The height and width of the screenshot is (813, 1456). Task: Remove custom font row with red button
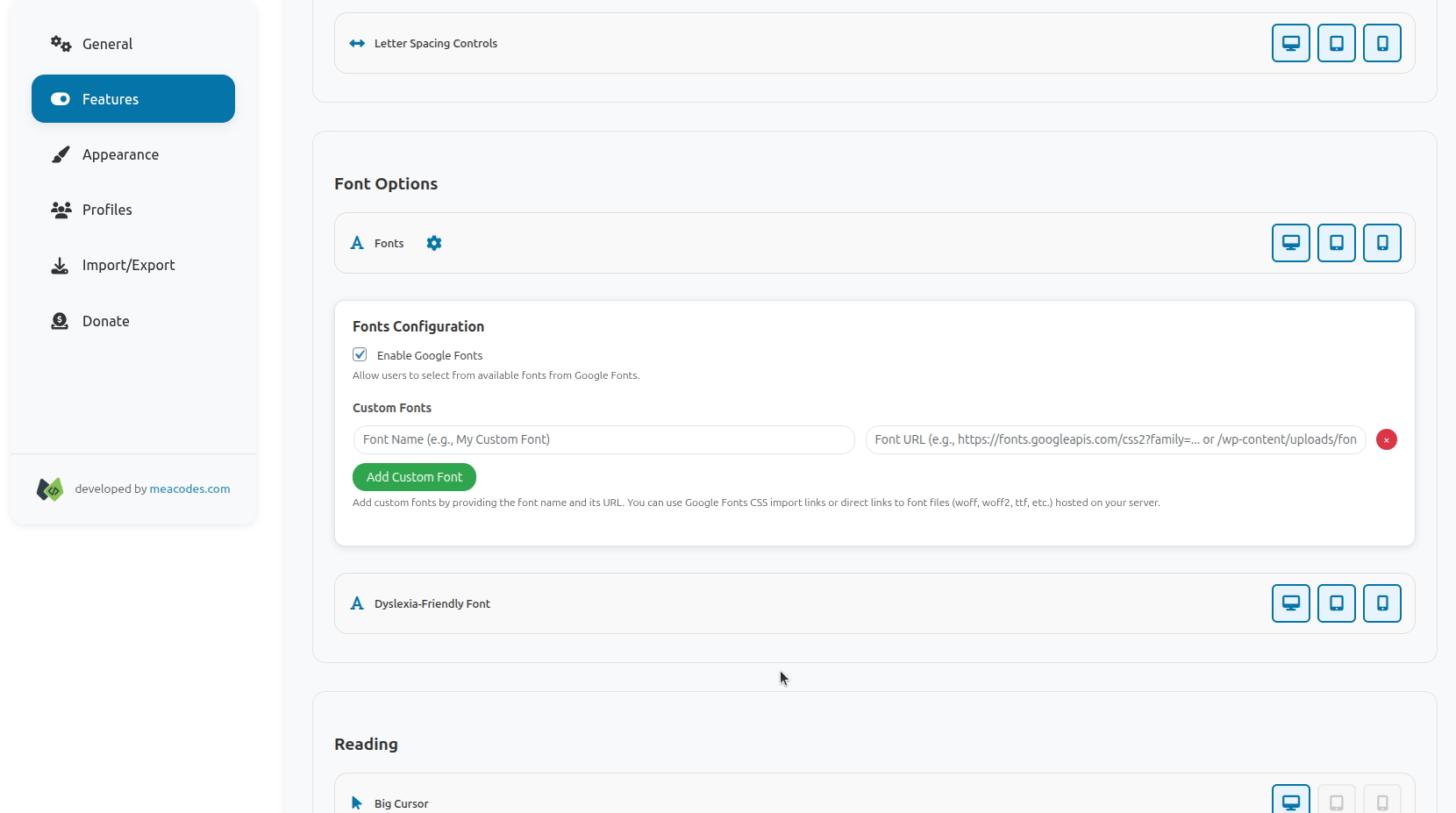click(x=1386, y=439)
